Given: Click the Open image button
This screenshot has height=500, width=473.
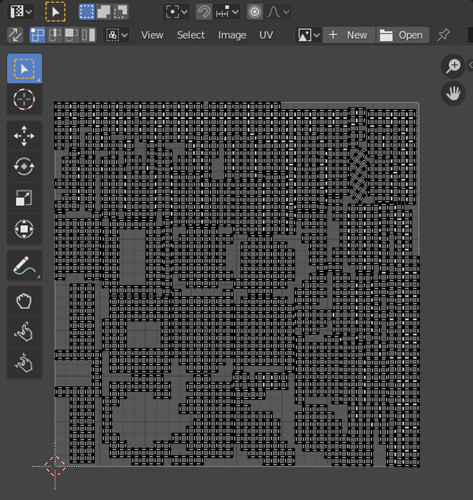Looking at the screenshot, I should (x=403, y=35).
